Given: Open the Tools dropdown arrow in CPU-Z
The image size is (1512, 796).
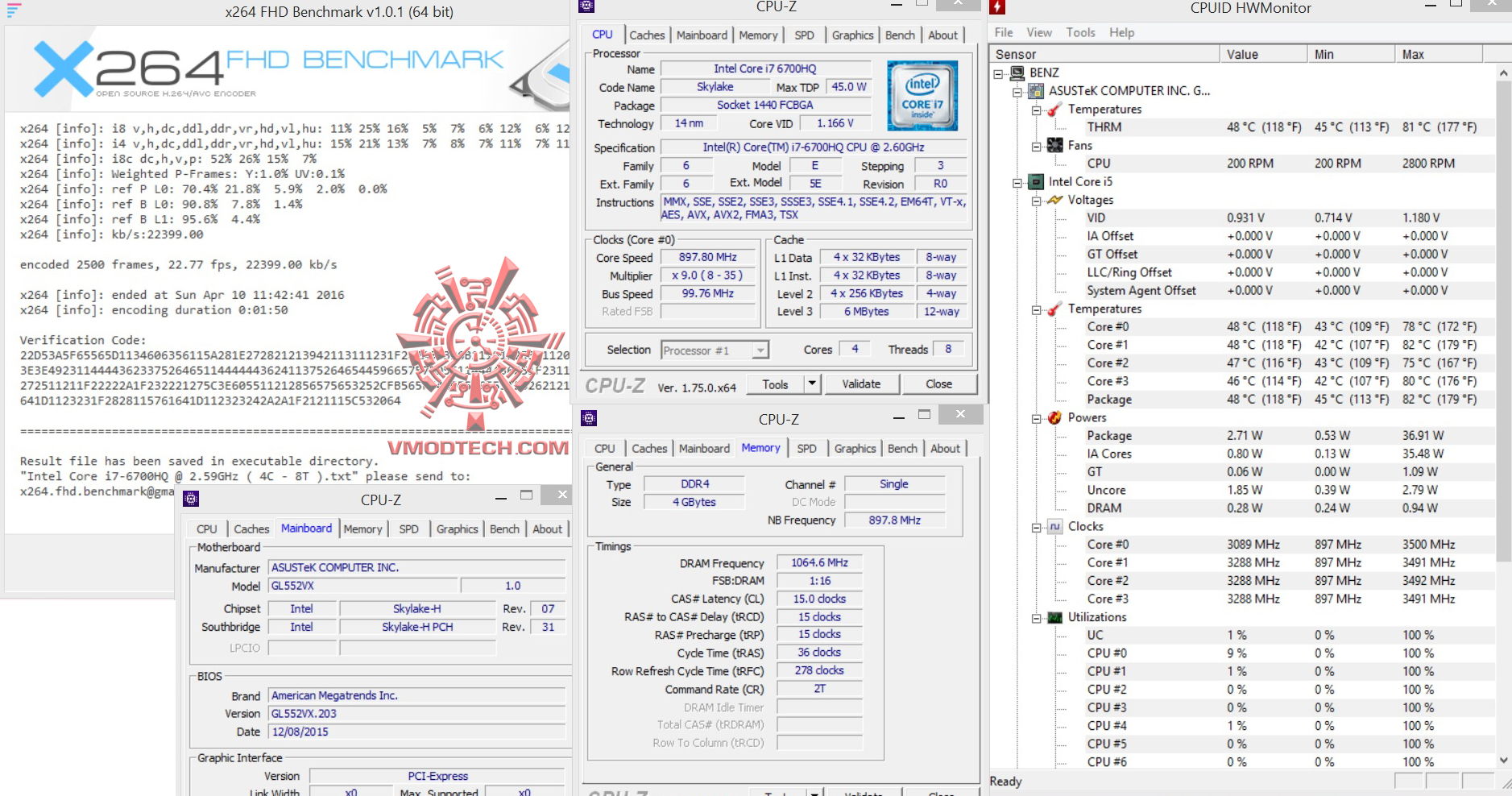Looking at the screenshot, I should click(x=812, y=383).
